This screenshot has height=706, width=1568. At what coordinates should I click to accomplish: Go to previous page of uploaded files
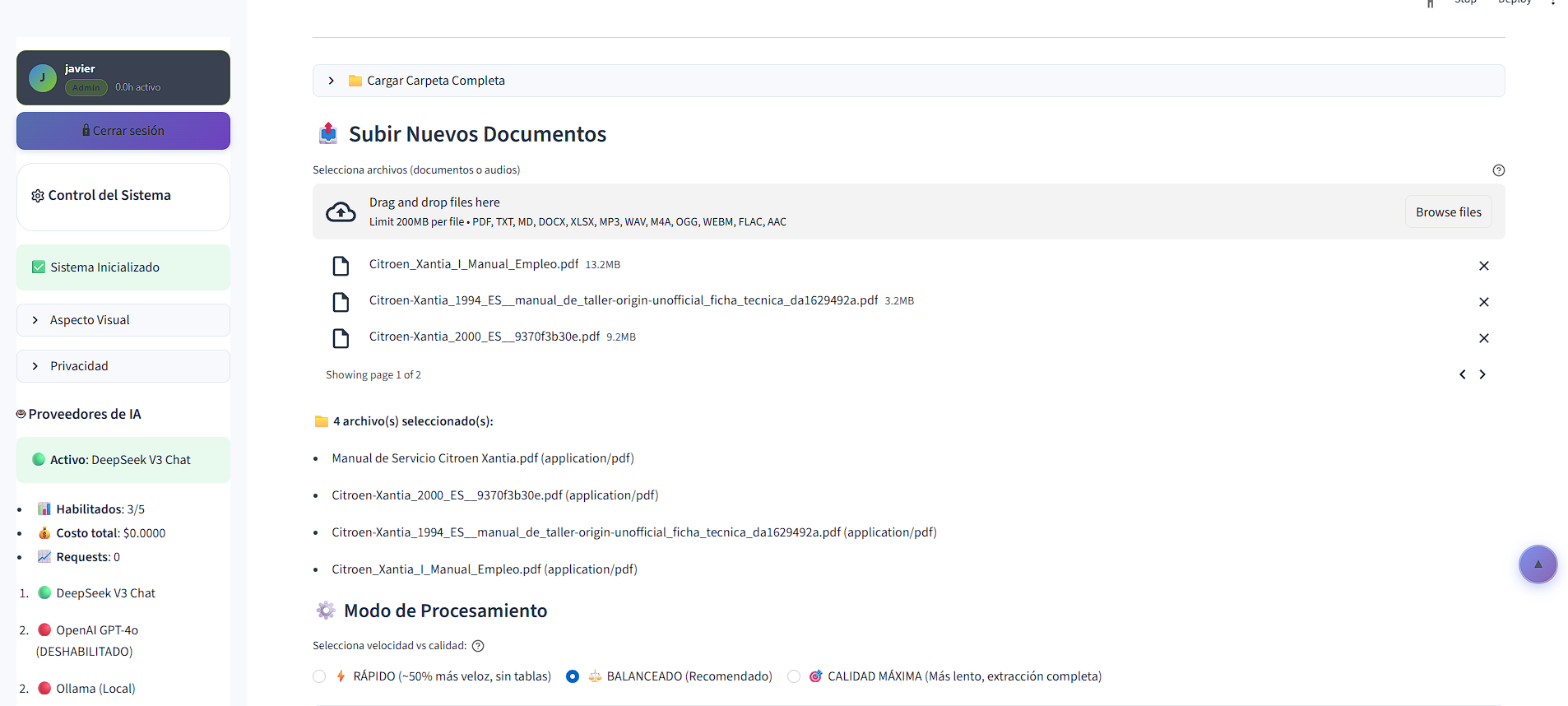click(1462, 374)
